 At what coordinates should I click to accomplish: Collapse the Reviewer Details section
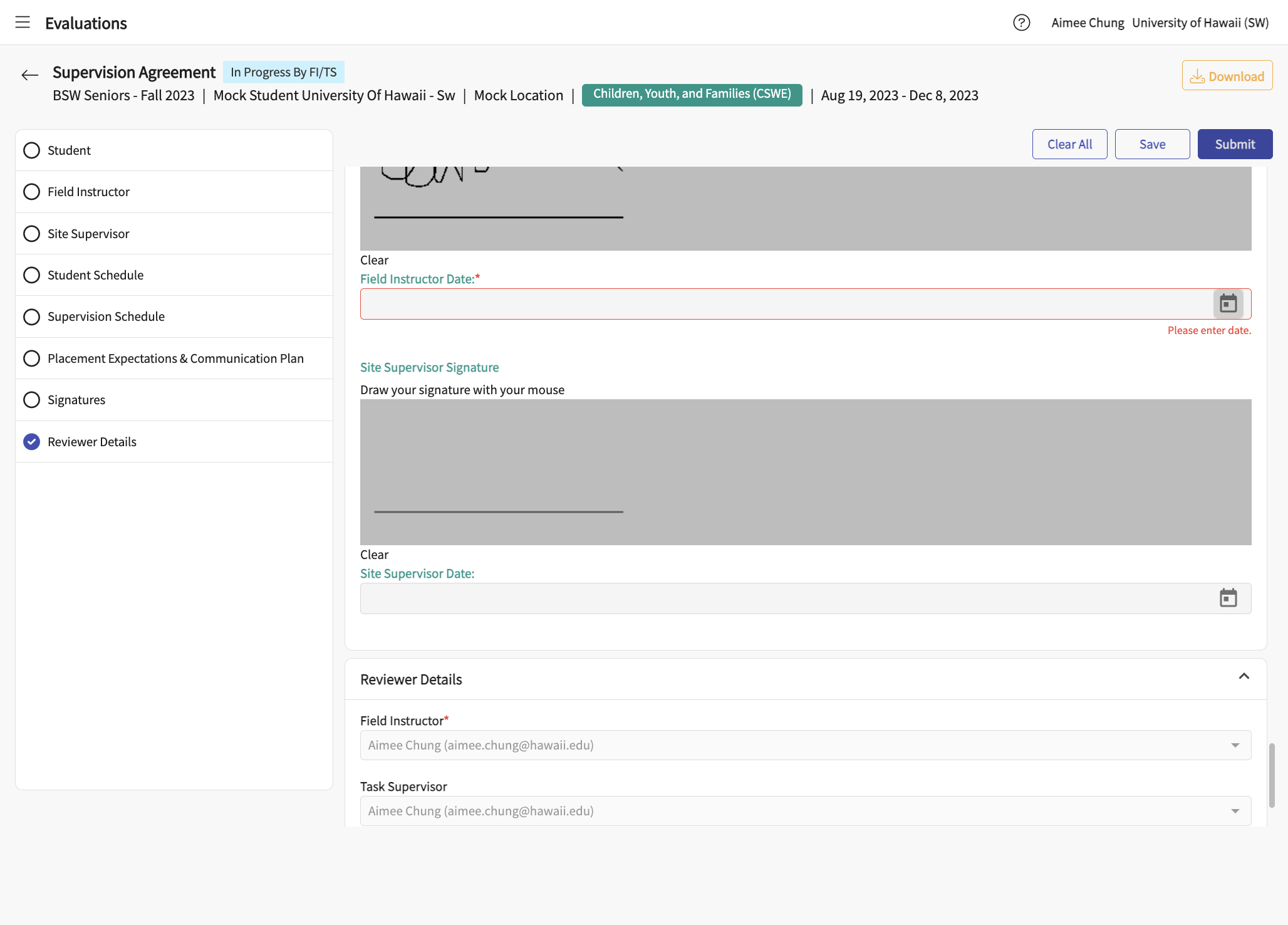pyautogui.click(x=1244, y=676)
